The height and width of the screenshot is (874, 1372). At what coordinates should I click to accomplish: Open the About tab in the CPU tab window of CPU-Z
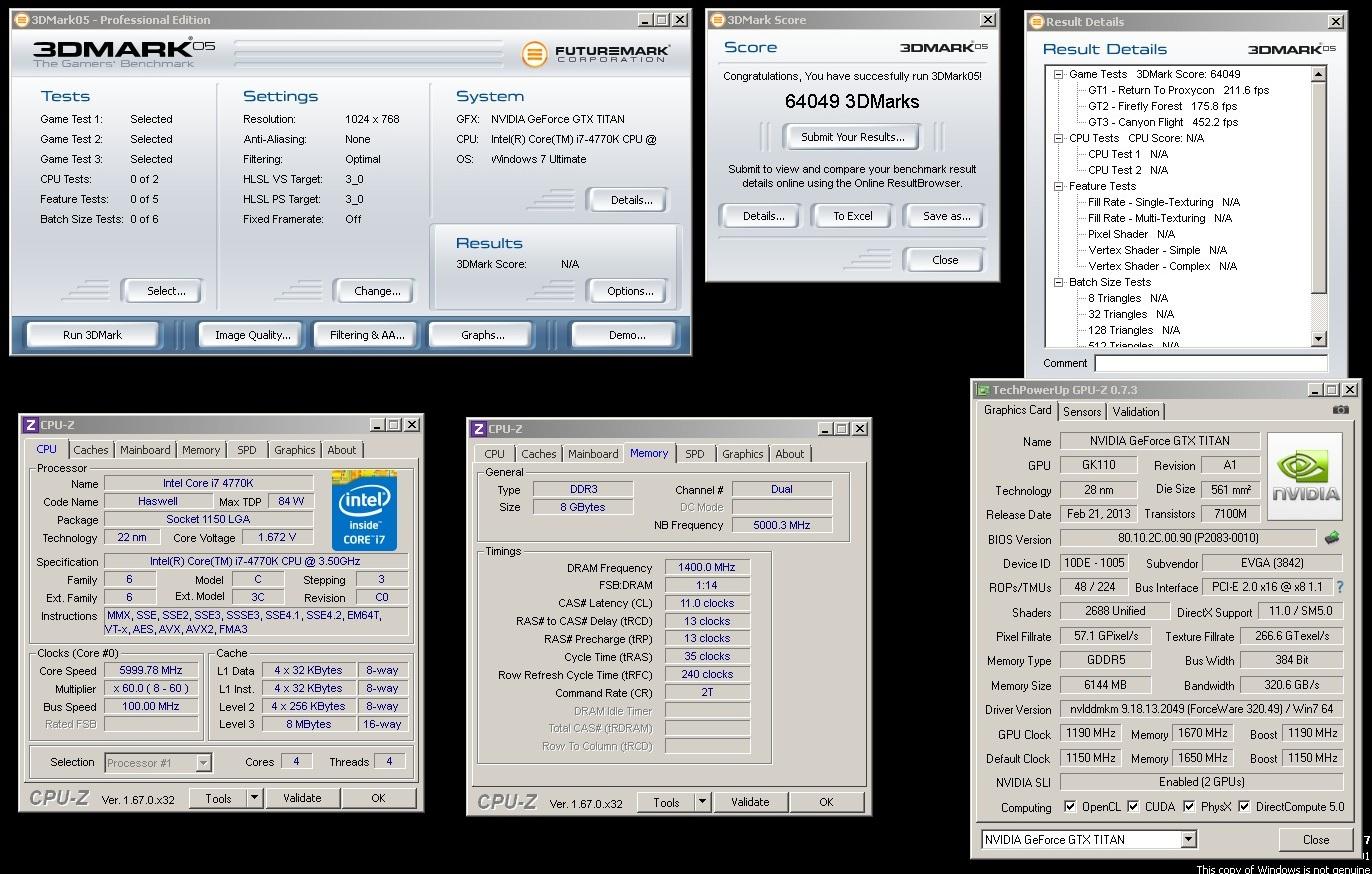342,450
